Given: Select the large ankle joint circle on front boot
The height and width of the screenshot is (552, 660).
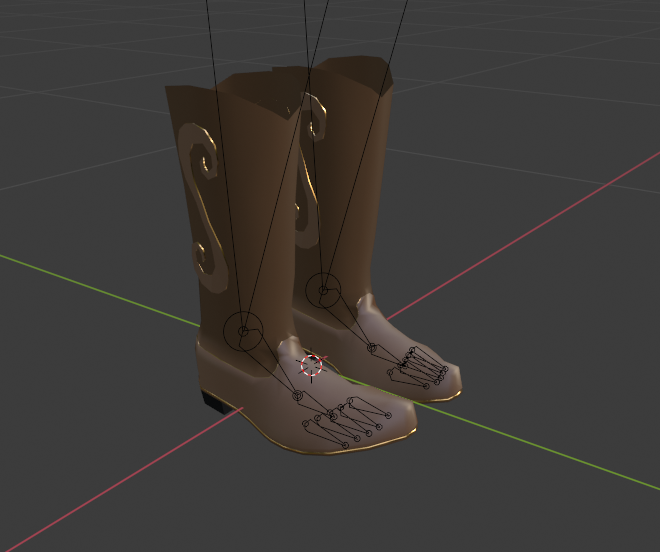Looking at the screenshot, I should coord(243,331).
